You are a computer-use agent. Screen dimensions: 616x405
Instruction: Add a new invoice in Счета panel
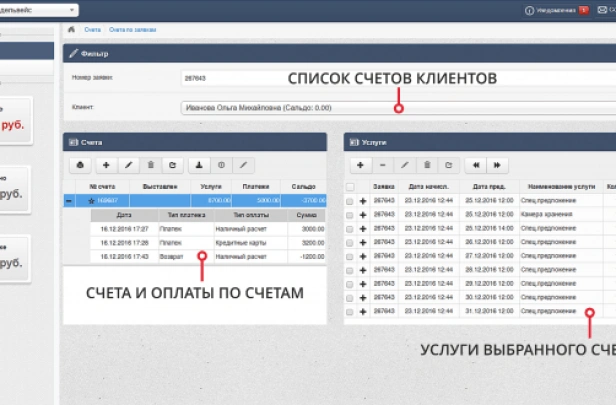coord(105,164)
